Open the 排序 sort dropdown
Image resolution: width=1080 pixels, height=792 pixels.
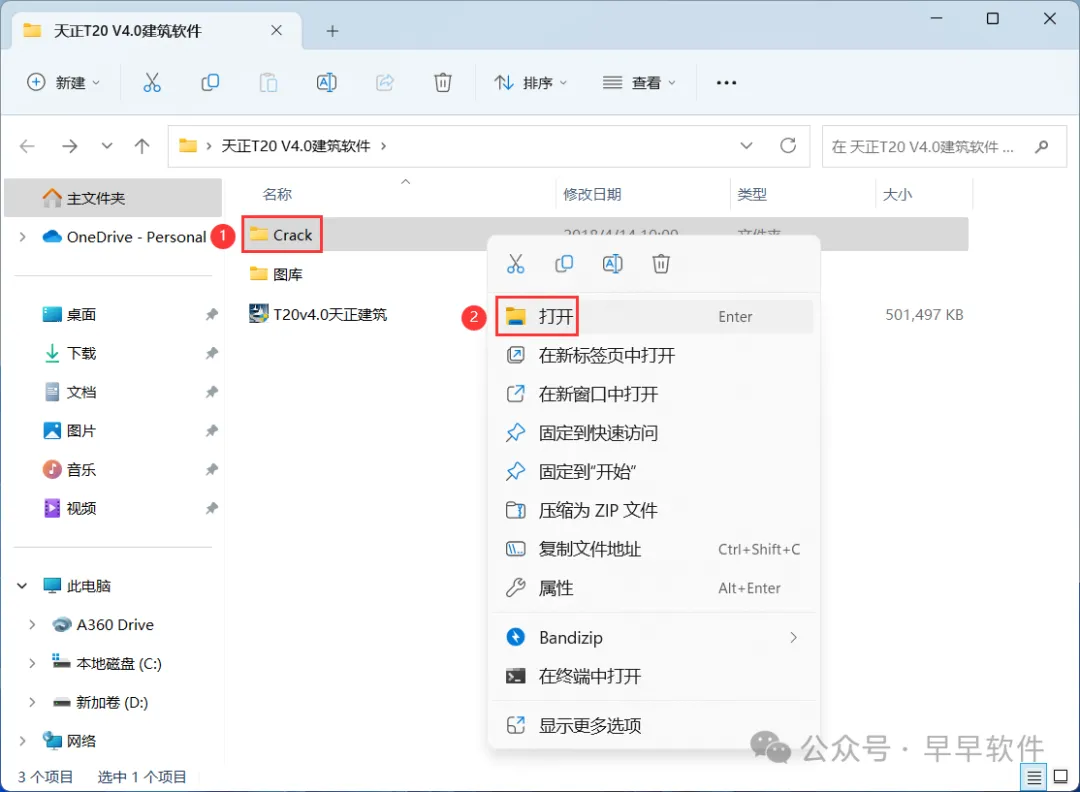click(531, 83)
